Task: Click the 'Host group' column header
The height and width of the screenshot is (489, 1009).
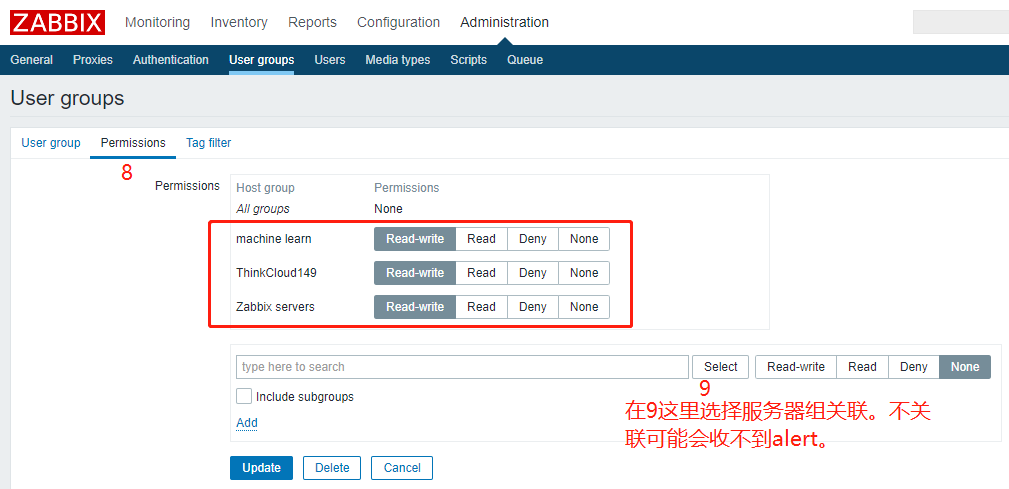Action: pyautogui.click(x=265, y=188)
